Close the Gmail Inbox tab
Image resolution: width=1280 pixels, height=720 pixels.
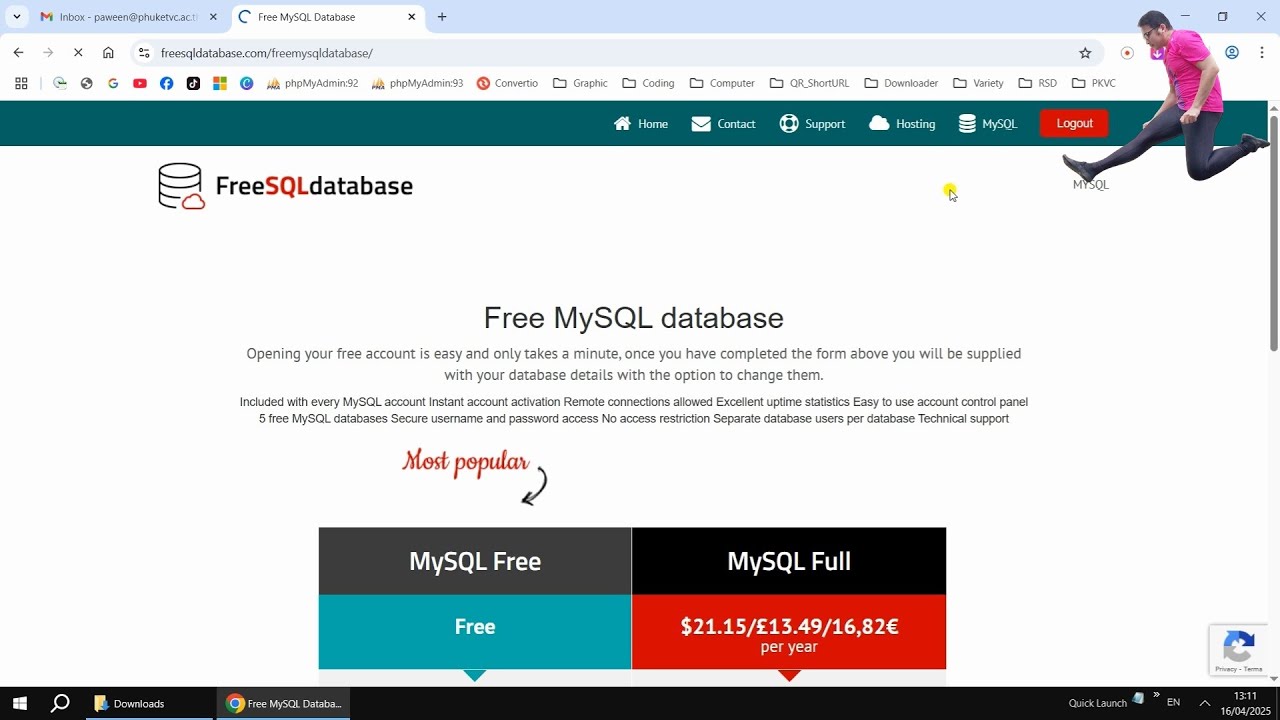[213, 17]
